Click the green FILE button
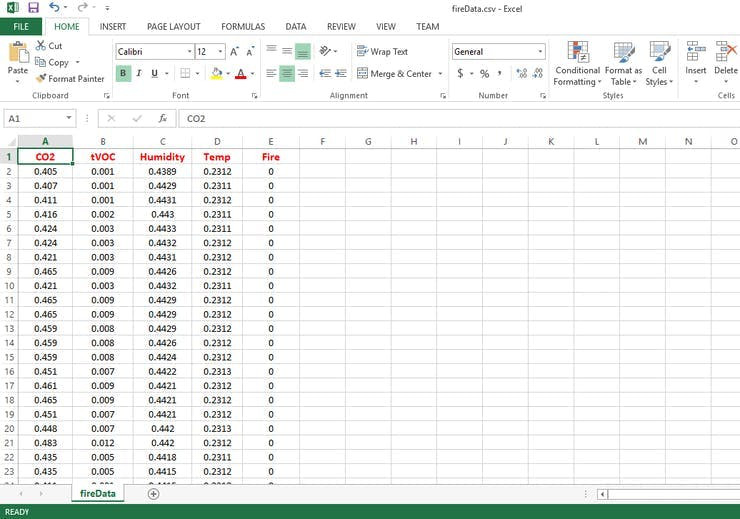This screenshot has height=519, width=740. [20, 27]
